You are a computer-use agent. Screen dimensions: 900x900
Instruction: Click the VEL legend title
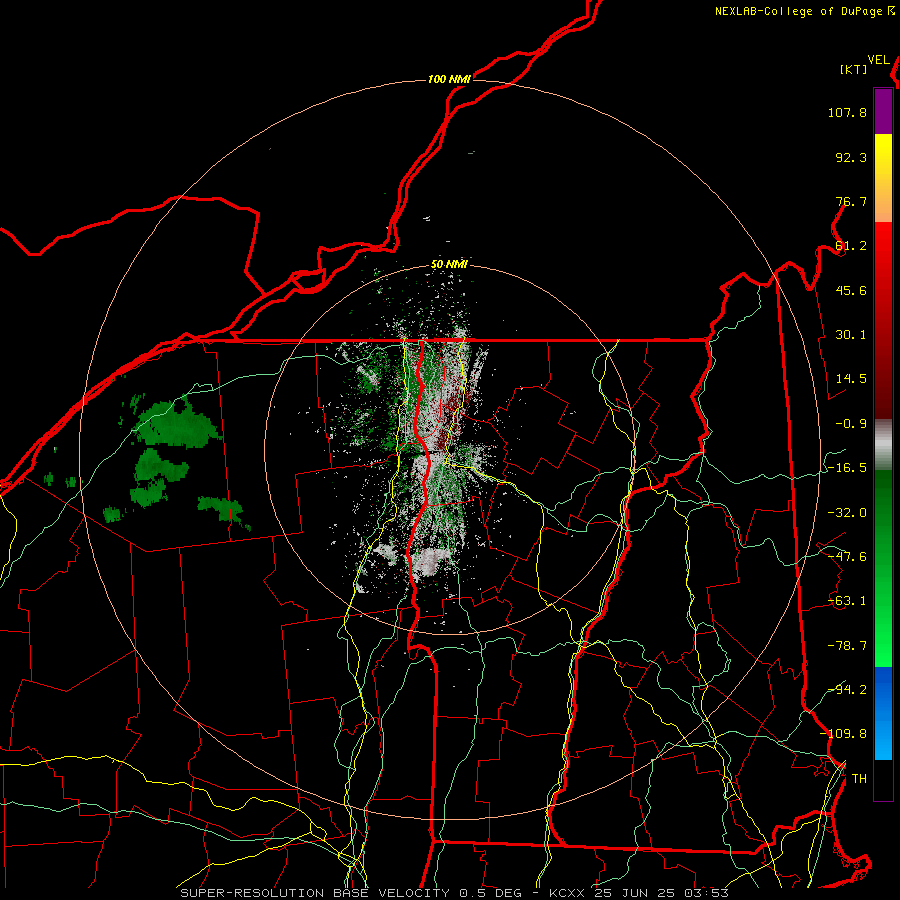pos(878,60)
